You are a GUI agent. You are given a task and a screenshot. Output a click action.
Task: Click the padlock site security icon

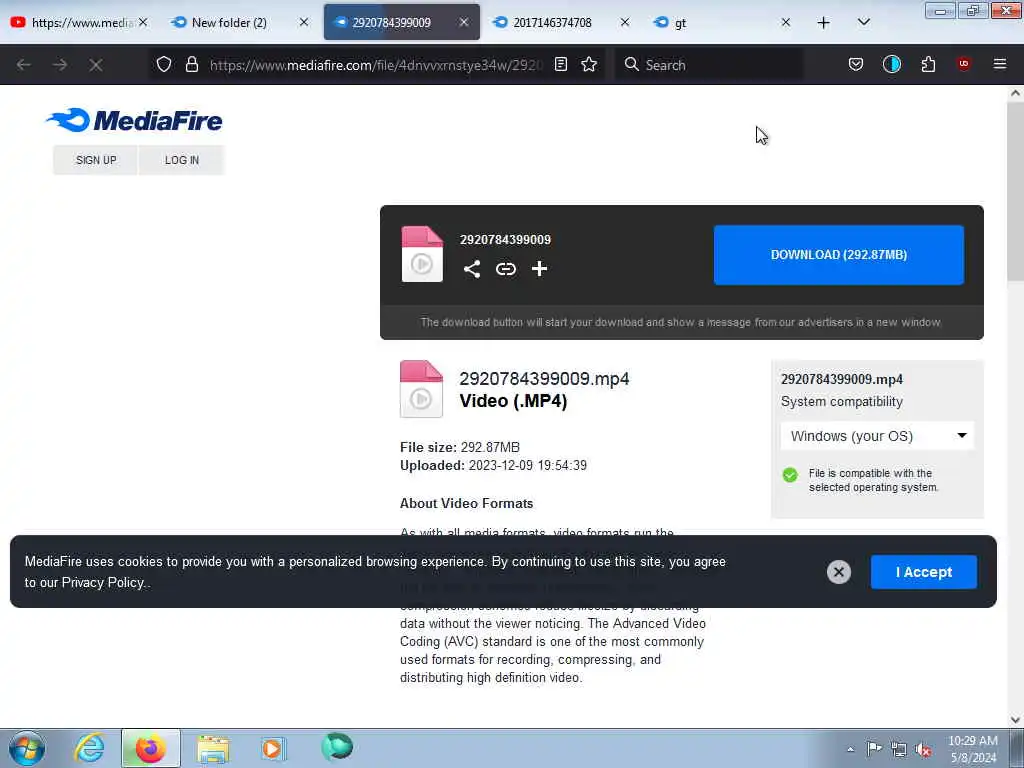pyautogui.click(x=191, y=65)
